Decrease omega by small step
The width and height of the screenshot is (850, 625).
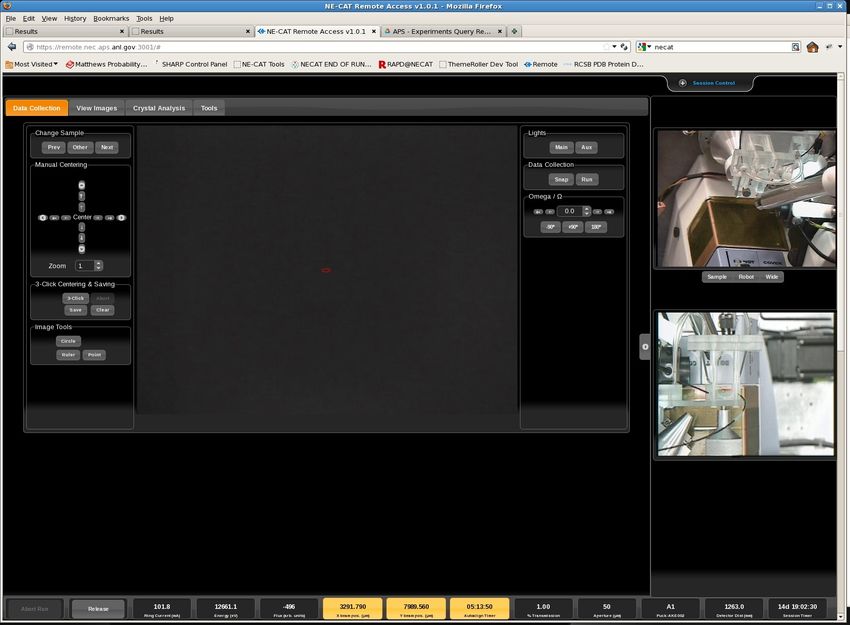[550, 211]
